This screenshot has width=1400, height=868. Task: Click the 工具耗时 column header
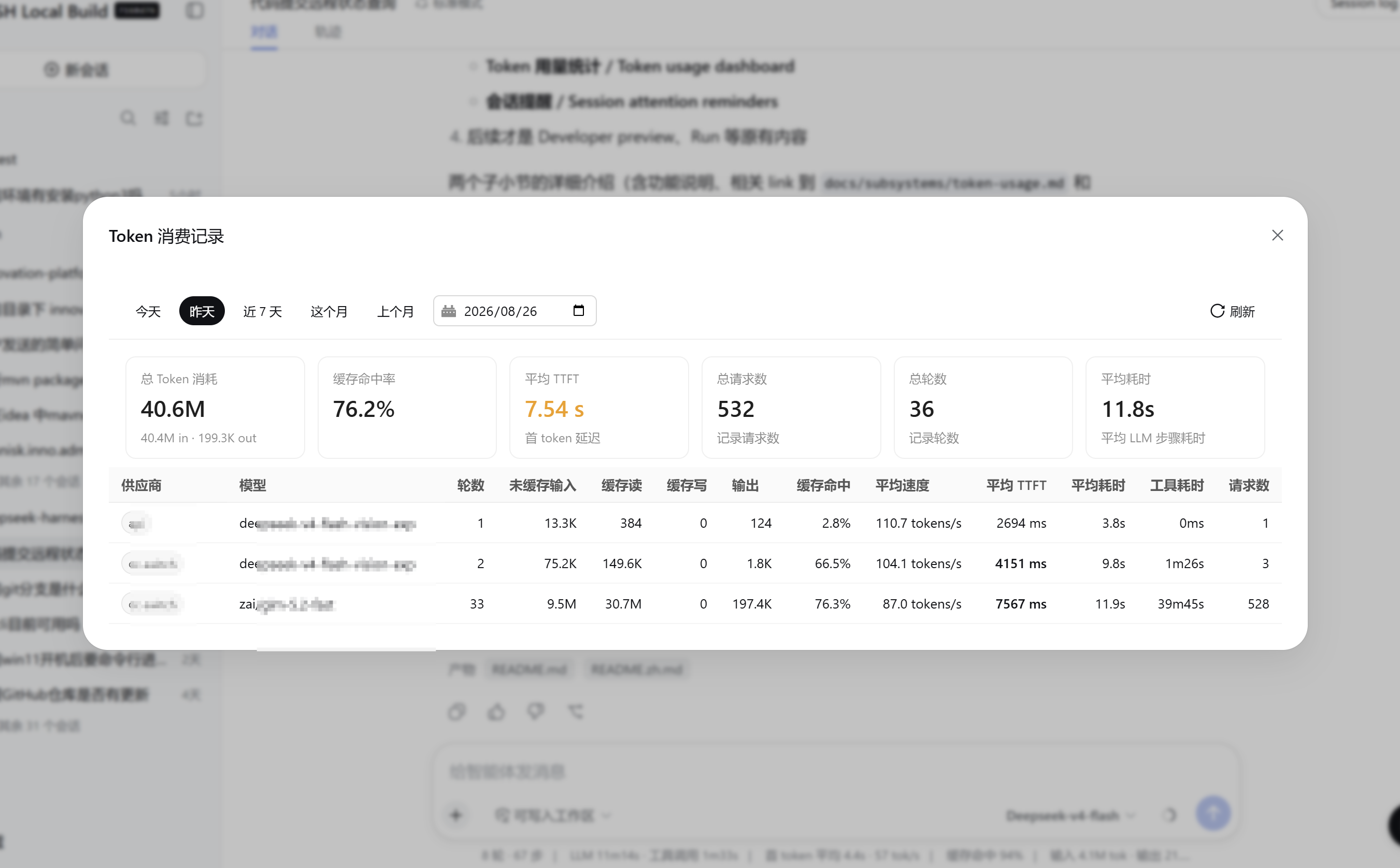pyautogui.click(x=1177, y=486)
